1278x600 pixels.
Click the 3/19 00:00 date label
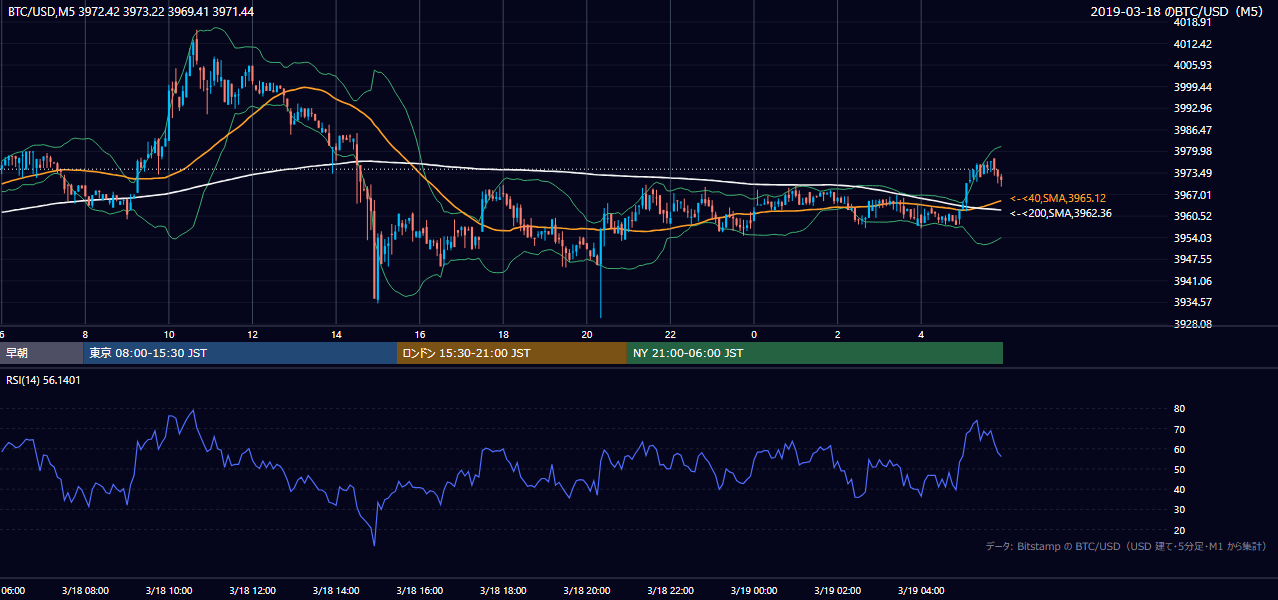click(x=753, y=591)
